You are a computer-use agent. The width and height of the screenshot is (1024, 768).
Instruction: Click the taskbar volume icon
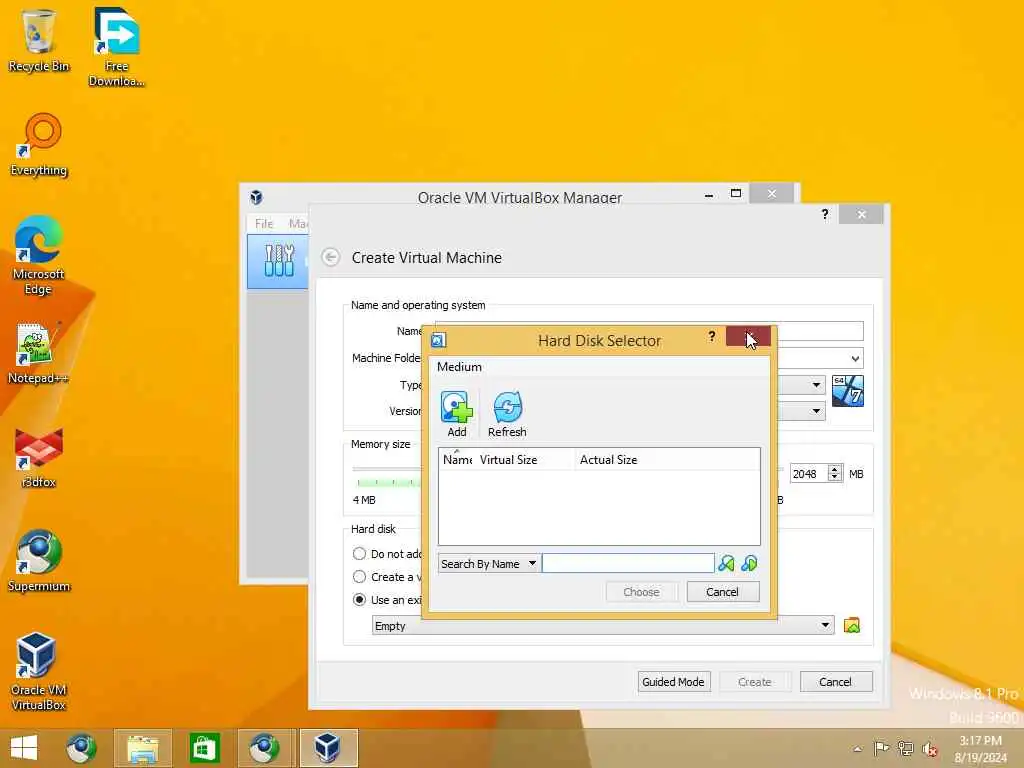pos(929,748)
